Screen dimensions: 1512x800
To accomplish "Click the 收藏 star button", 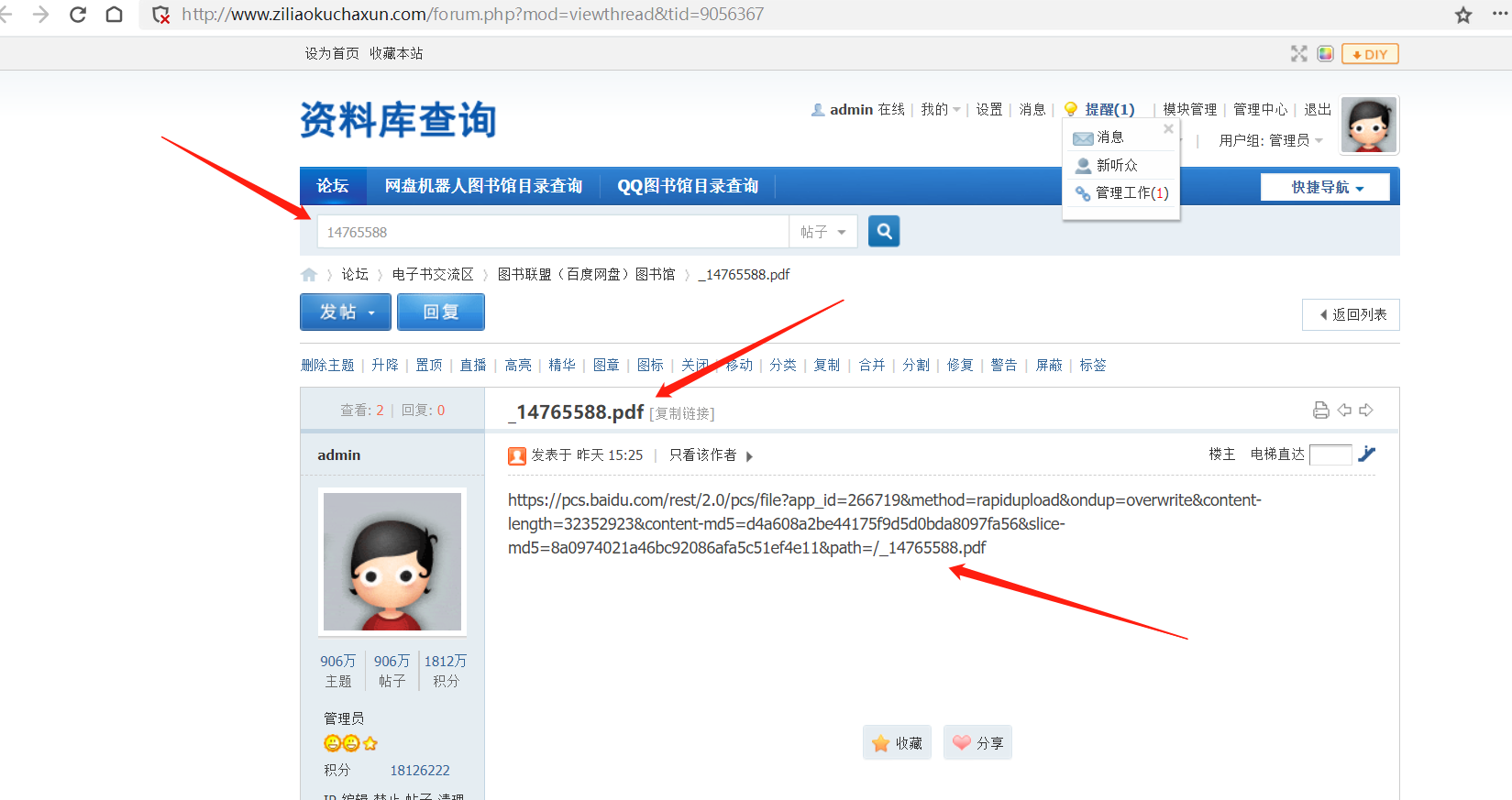I will tap(897, 742).
